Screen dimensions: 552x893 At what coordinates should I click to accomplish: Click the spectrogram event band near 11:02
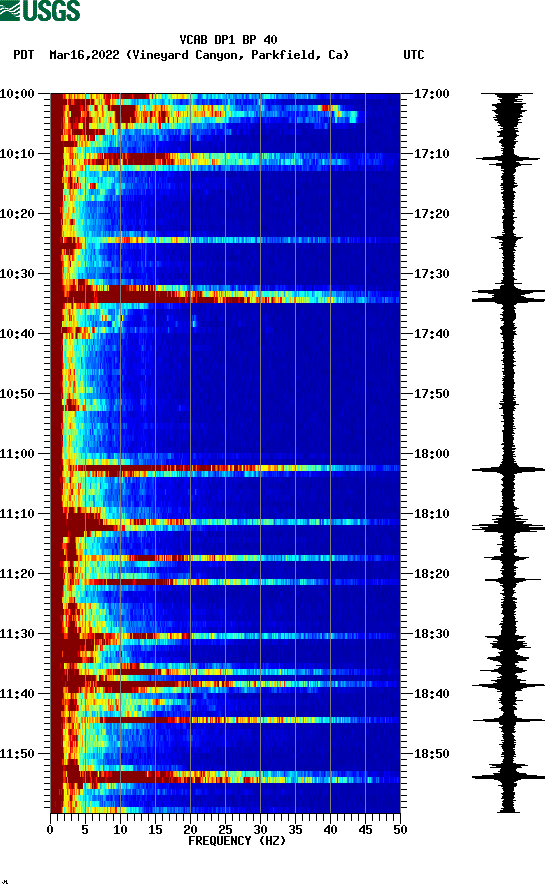[225, 470]
